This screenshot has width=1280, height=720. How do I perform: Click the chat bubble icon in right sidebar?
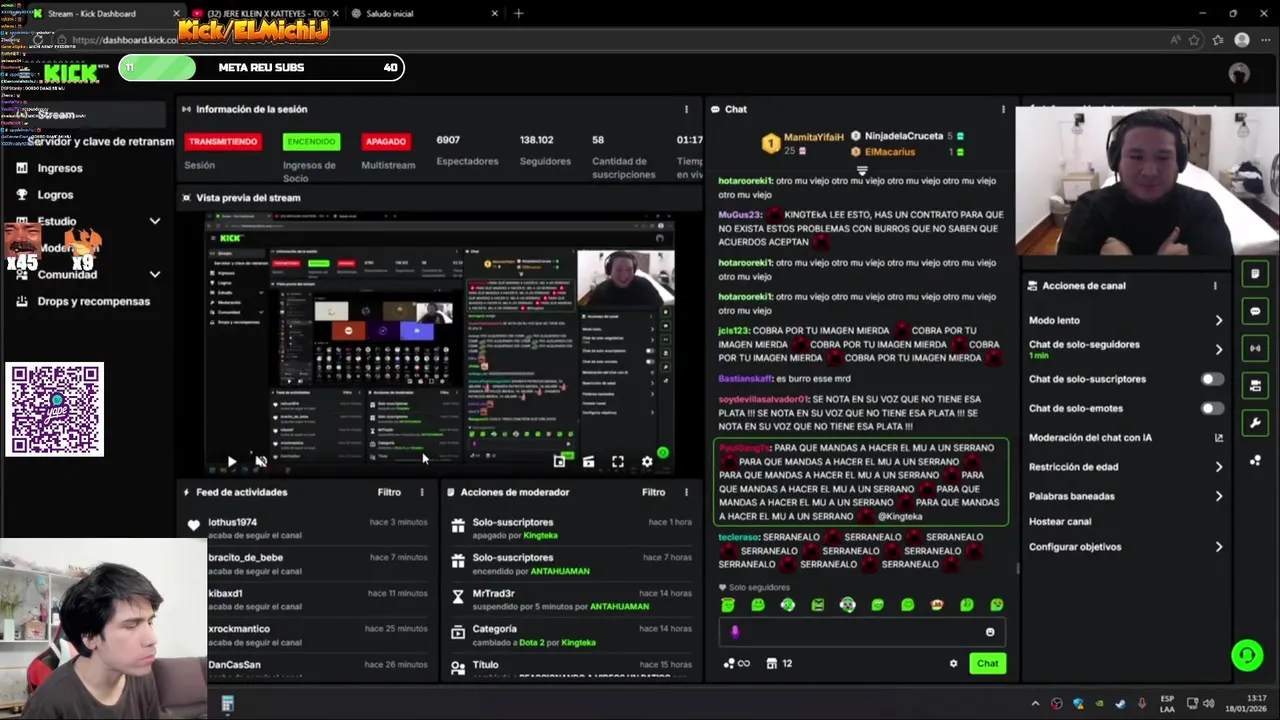1255,311
